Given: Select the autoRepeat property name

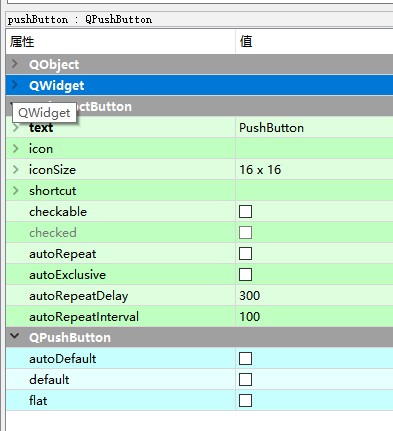Looking at the screenshot, I should coord(63,254).
